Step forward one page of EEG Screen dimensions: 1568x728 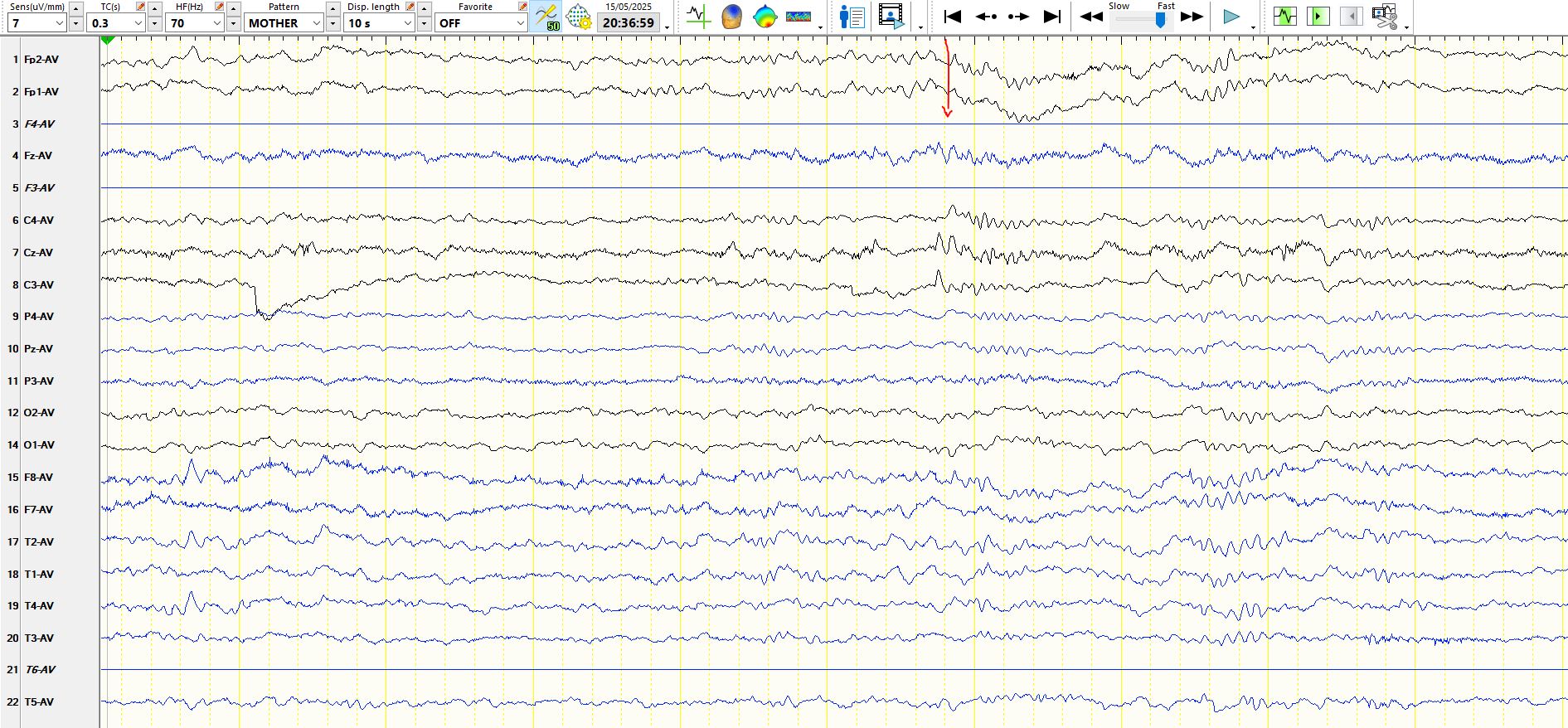tap(1018, 16)
